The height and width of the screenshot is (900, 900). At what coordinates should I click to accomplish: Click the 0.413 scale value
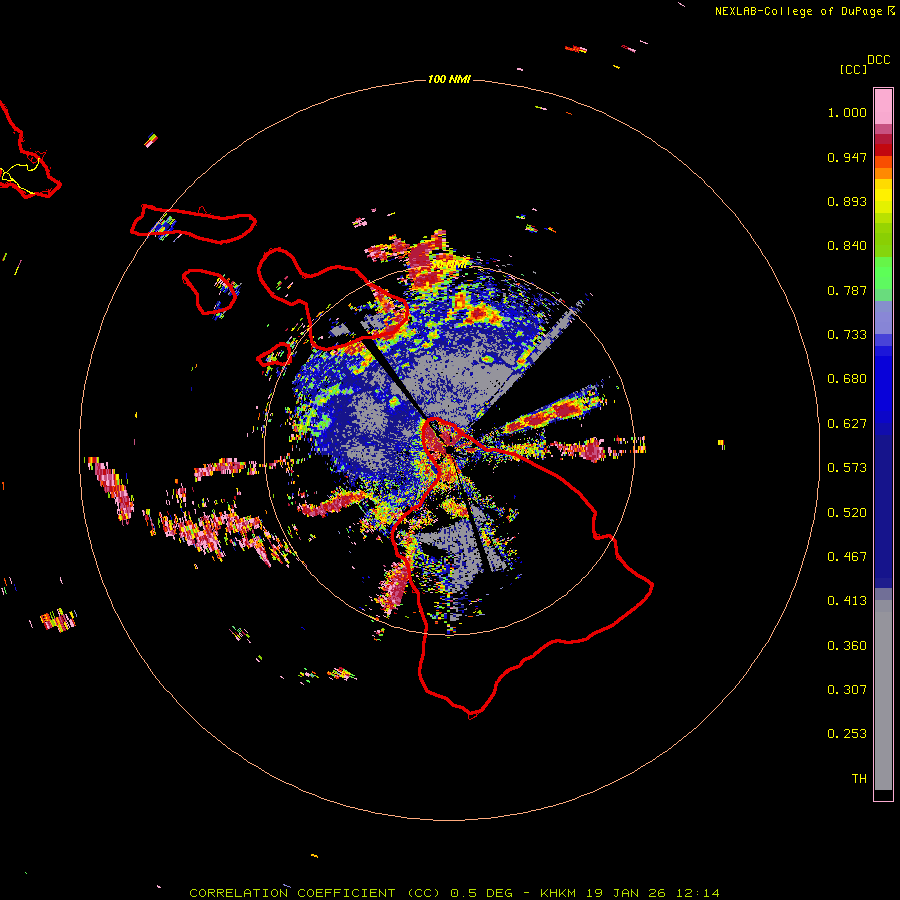click(847, 601)
